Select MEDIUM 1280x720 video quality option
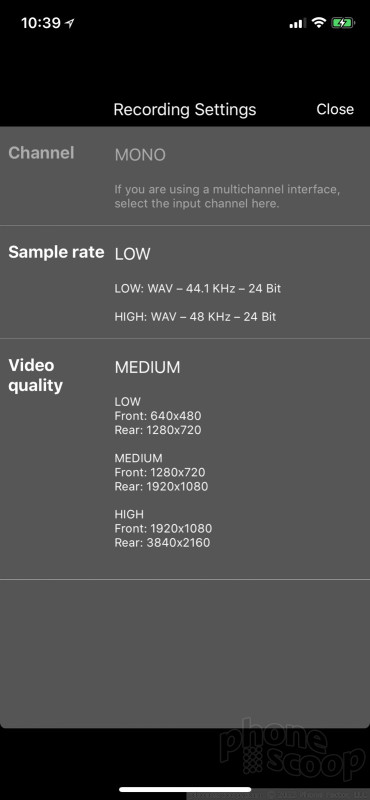This screenshot has height=800, width=370. 161,472
